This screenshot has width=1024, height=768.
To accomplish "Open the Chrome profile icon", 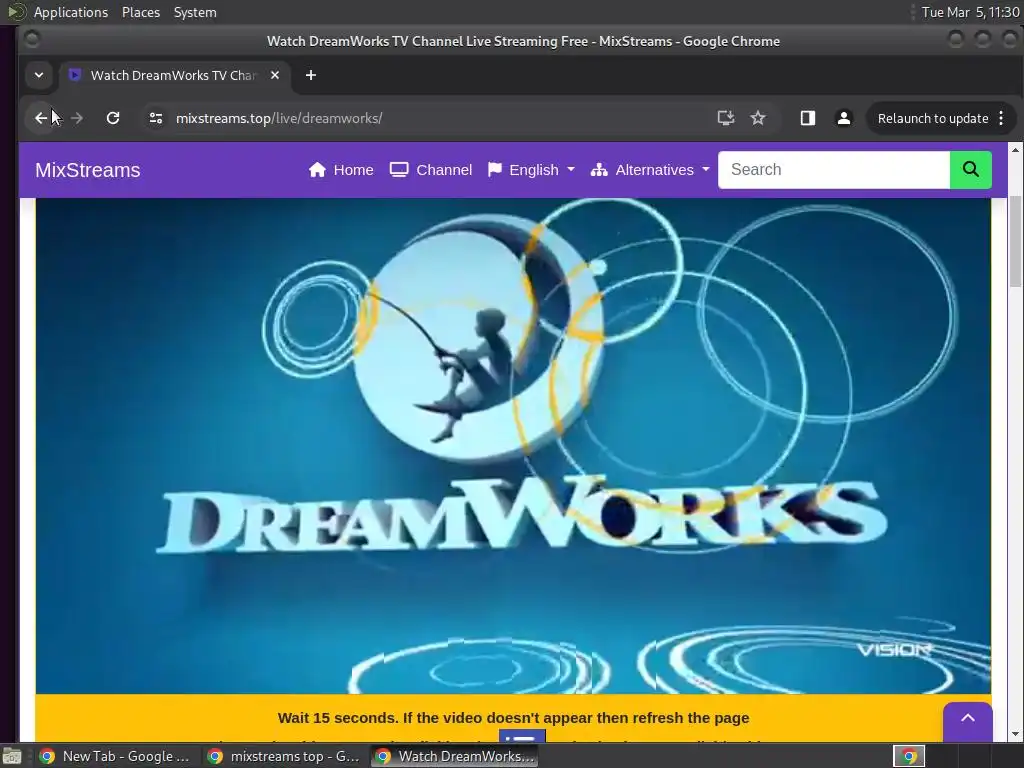I will click(x=844, y=118).
